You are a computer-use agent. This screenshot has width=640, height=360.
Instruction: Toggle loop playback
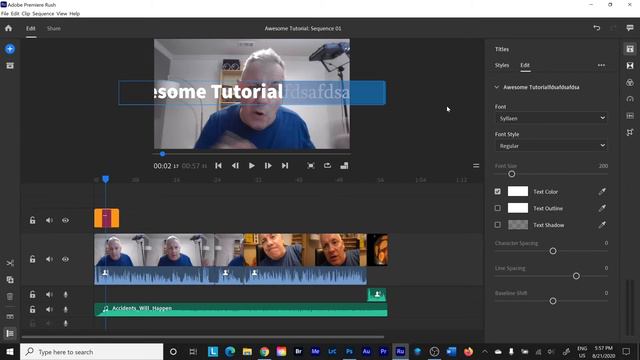(327, 166)
